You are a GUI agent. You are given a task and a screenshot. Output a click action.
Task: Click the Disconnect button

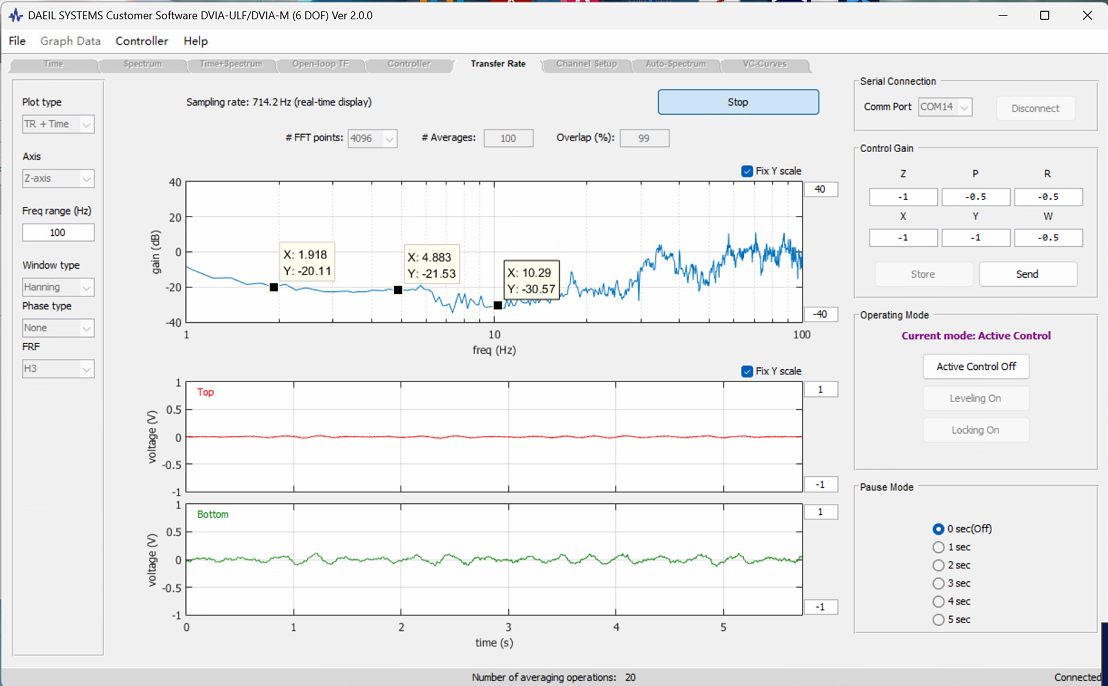1035,109
